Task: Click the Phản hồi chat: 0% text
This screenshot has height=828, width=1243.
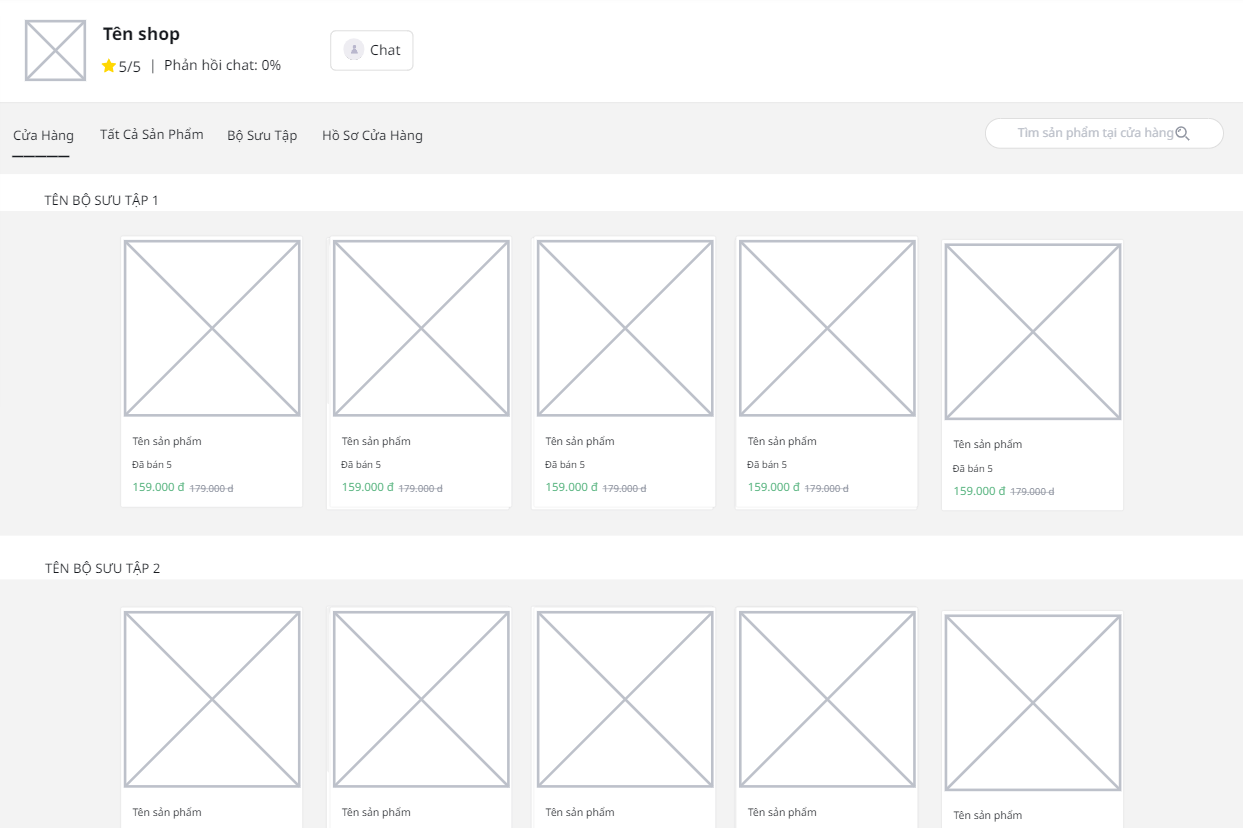Action: 222,65
